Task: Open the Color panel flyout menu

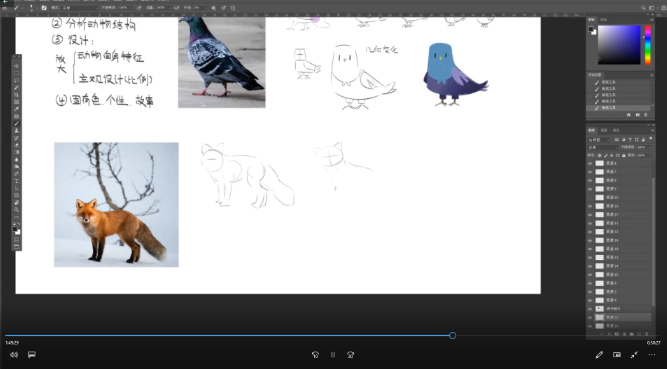Action: click(652, 20)
